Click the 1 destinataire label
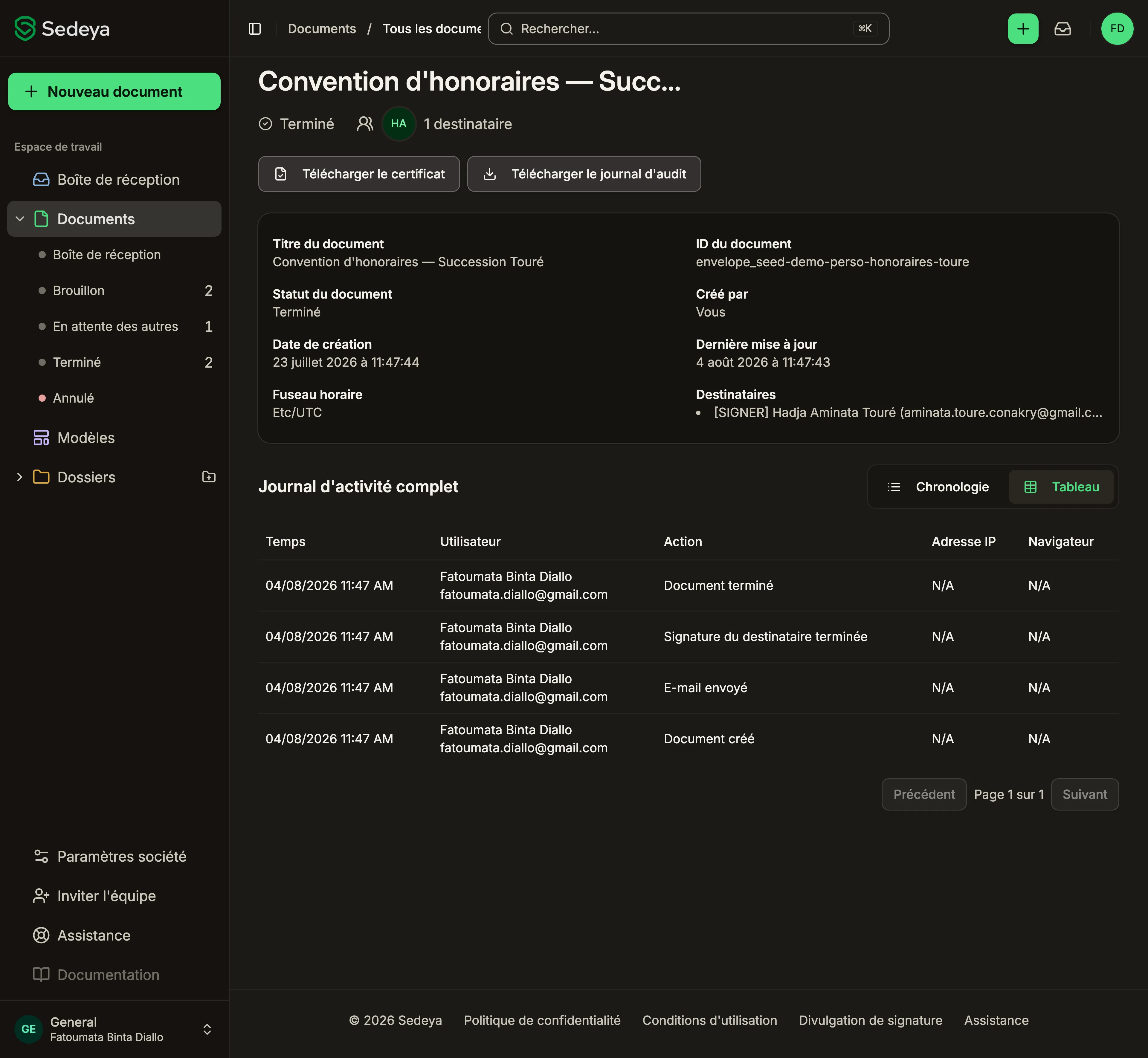 pyautogui.click(x=467, y=124)
